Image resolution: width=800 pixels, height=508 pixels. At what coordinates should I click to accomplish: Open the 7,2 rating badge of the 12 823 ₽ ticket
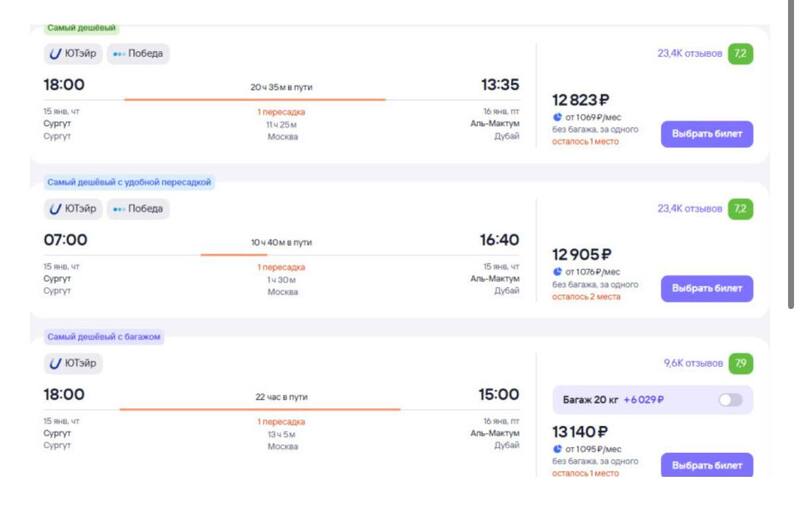pyautogui.click(x=741, y=53)
